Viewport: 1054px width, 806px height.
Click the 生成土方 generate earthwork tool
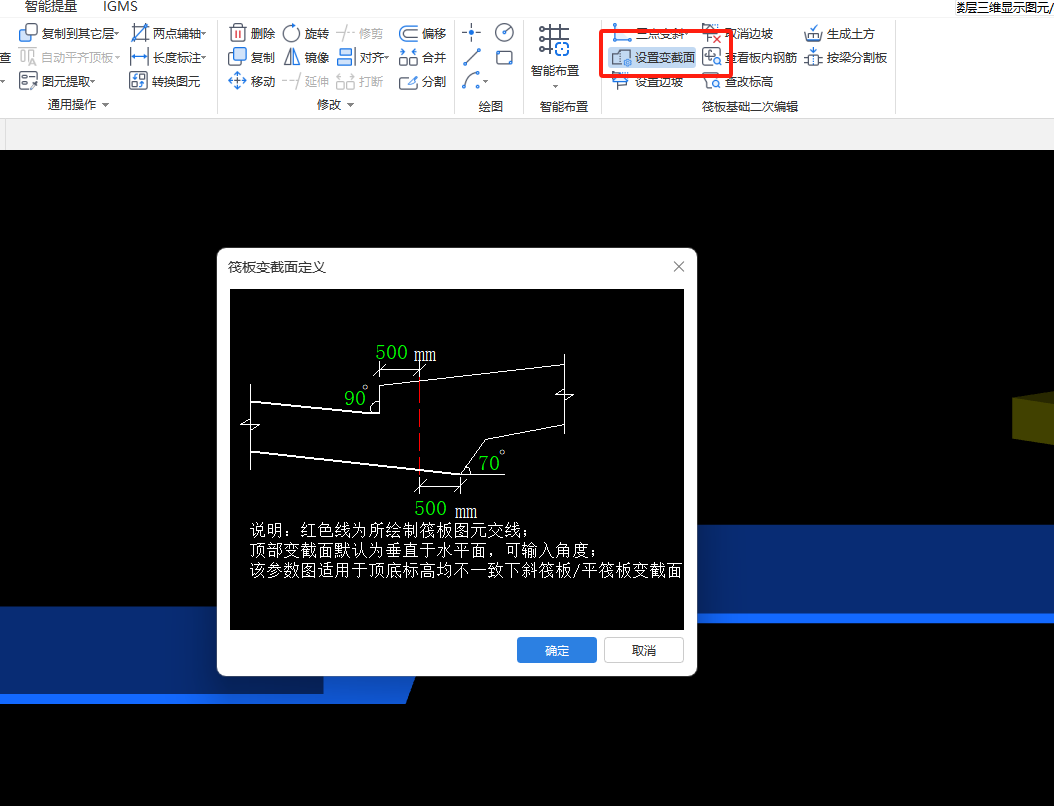coord(840,33)
